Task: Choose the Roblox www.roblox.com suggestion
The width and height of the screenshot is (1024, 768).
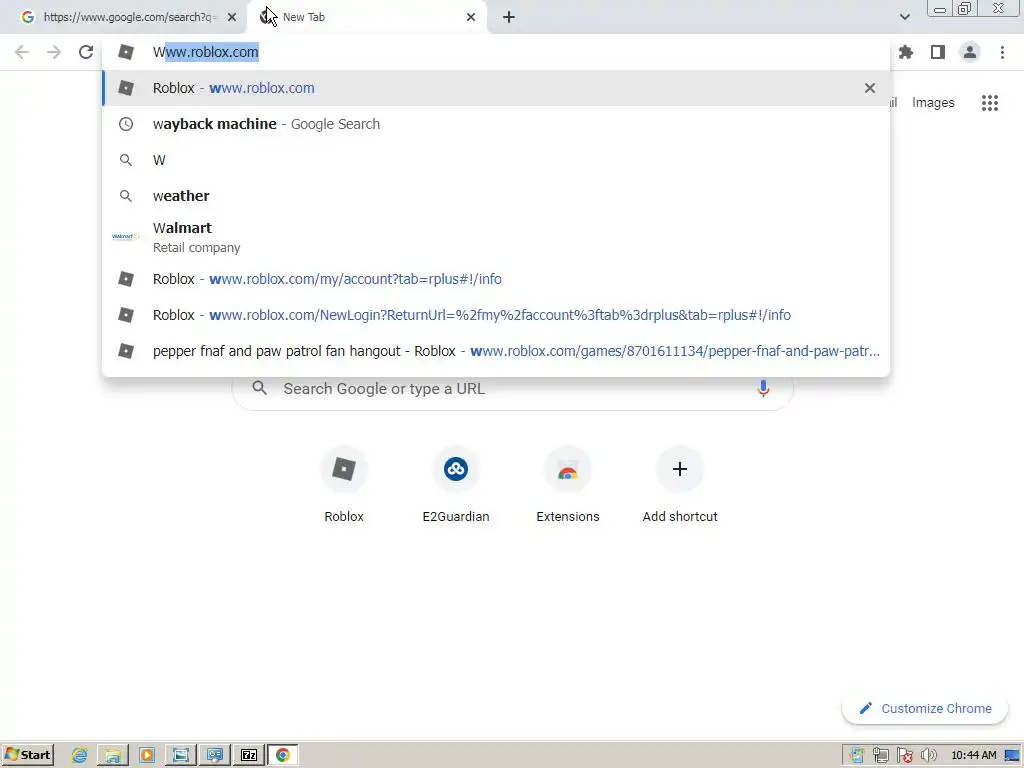Action: 496,88
